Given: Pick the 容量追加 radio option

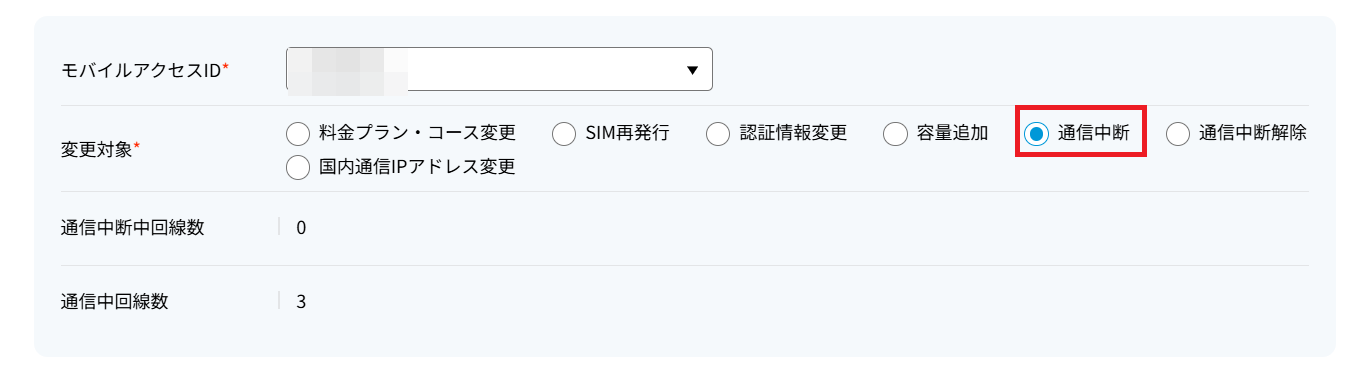Looking at the screenshot, I should point(895,133).
